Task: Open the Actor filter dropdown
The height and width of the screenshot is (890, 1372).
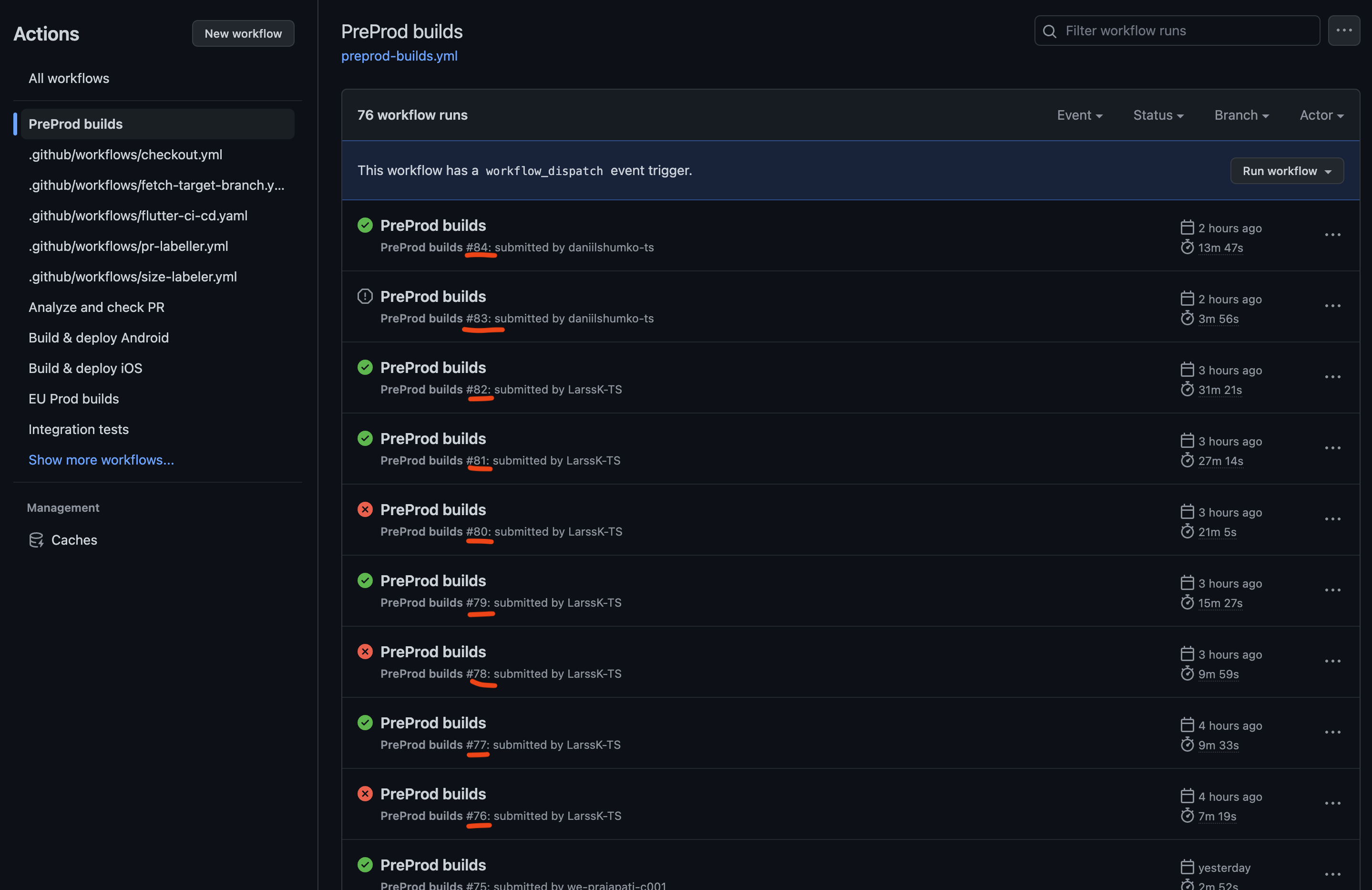Action: [1321, 115]
